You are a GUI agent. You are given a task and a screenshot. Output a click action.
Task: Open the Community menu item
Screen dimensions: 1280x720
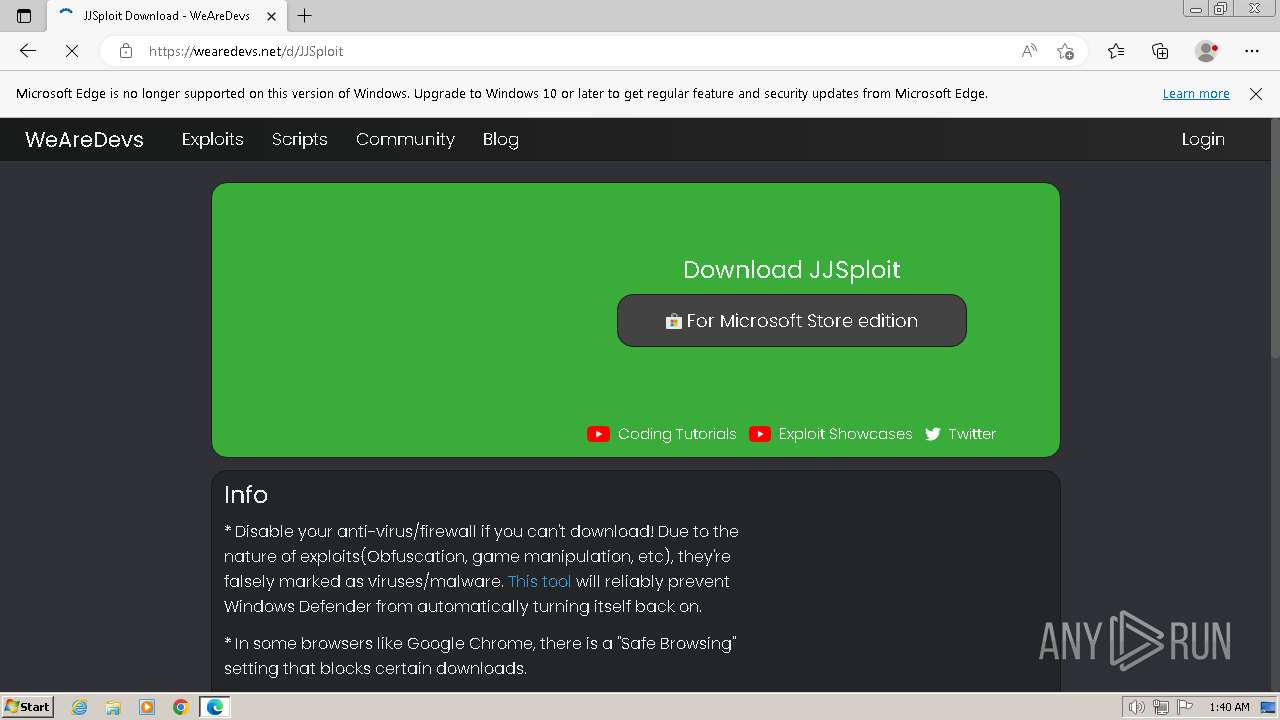click(405, 139)
